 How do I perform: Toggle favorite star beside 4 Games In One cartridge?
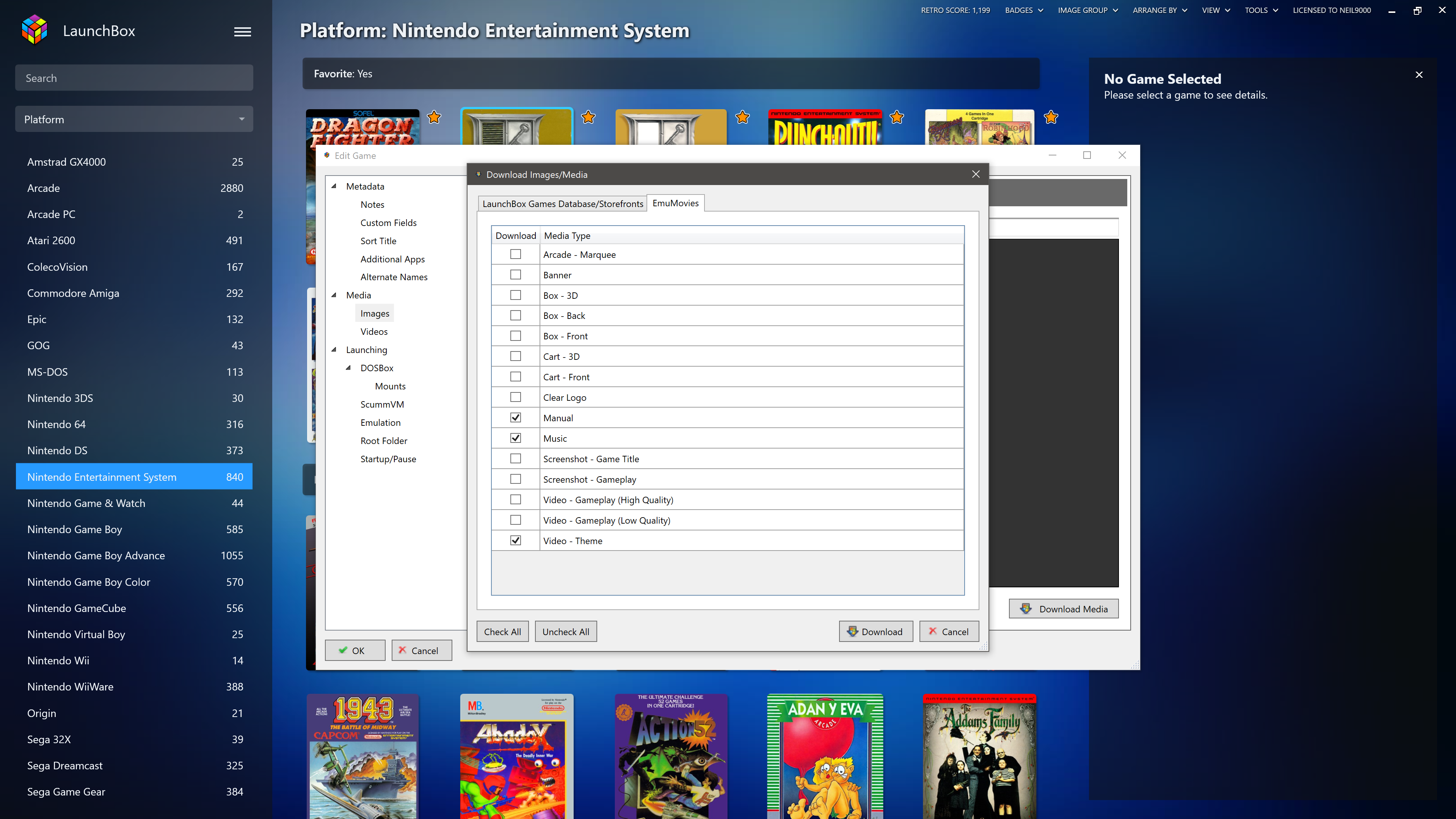point(1051,117)
